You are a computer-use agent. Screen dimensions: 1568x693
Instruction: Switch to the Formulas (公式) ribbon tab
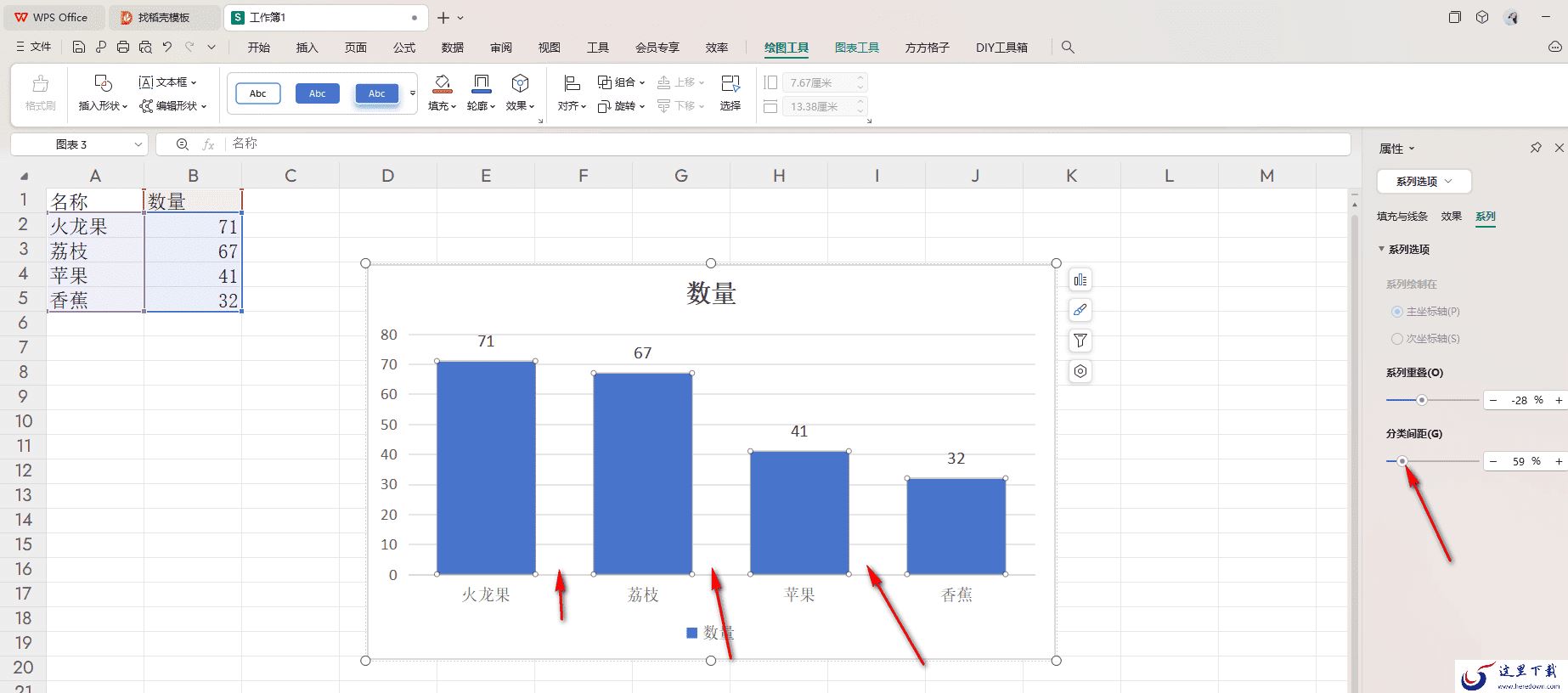coord(404,48)
